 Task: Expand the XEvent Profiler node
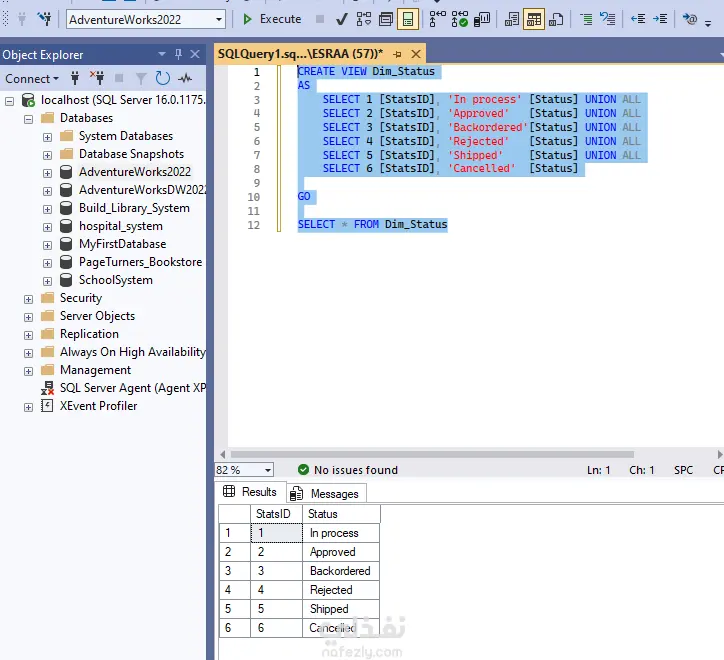coord(29,407)
